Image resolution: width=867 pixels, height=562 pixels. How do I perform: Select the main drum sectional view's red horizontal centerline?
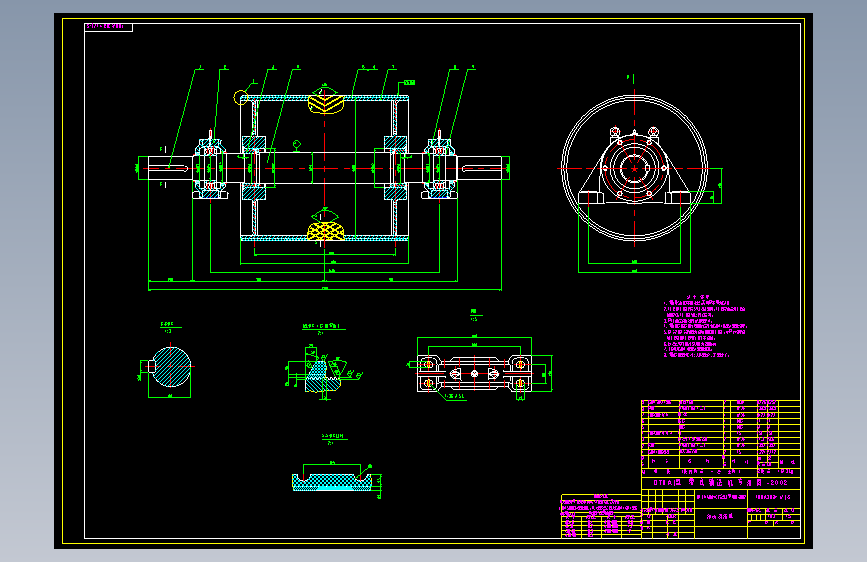(x=323, y=168)
